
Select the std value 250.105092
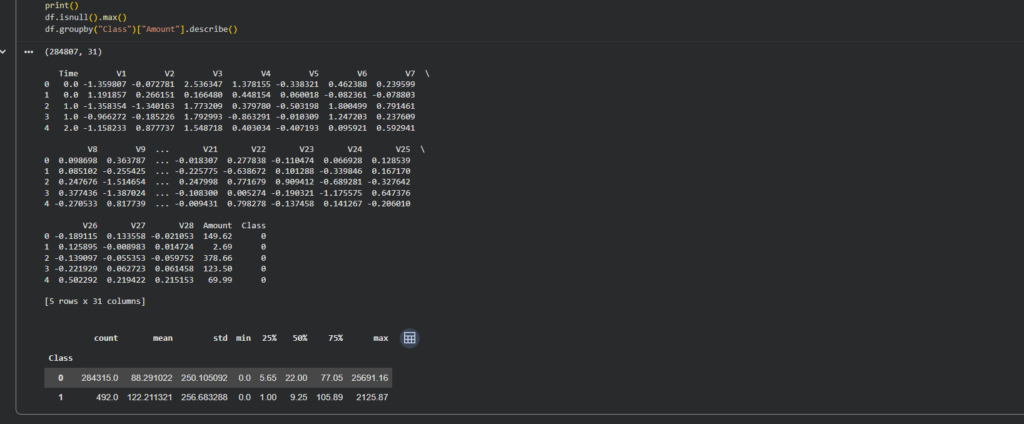(x=204, y=378)
